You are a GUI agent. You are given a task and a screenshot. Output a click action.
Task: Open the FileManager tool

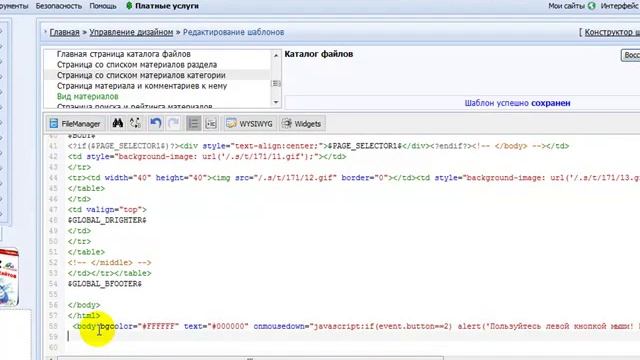[x=75, y=123]
